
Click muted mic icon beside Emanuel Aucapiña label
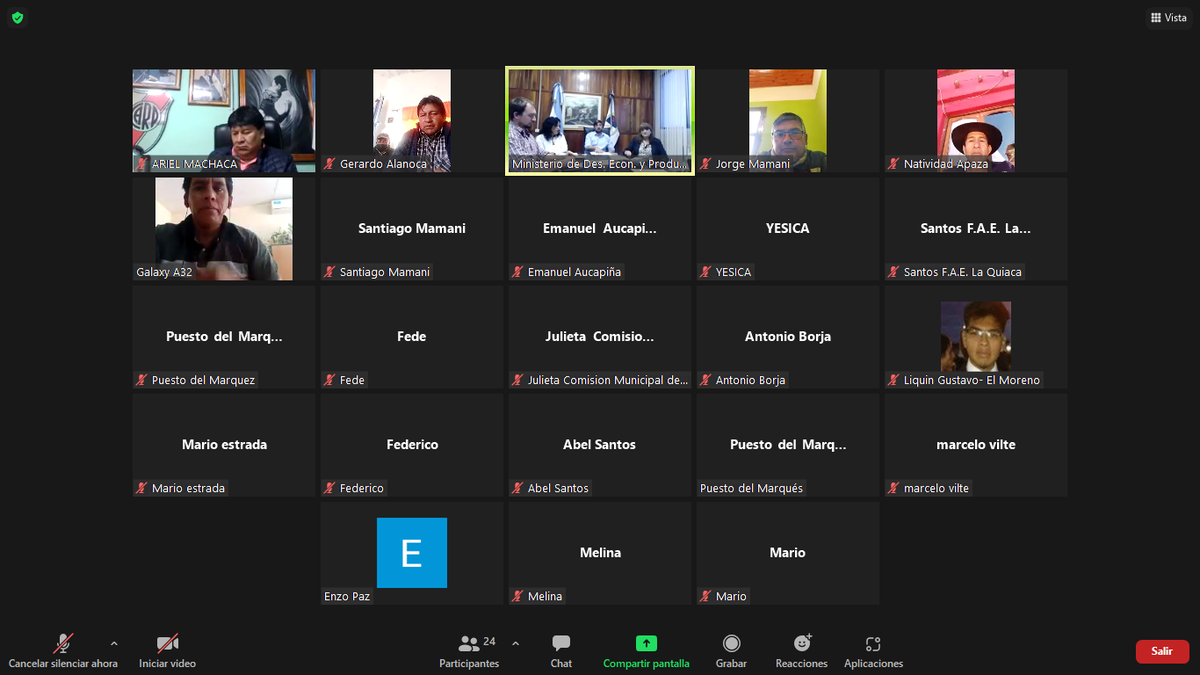point(518,272)
